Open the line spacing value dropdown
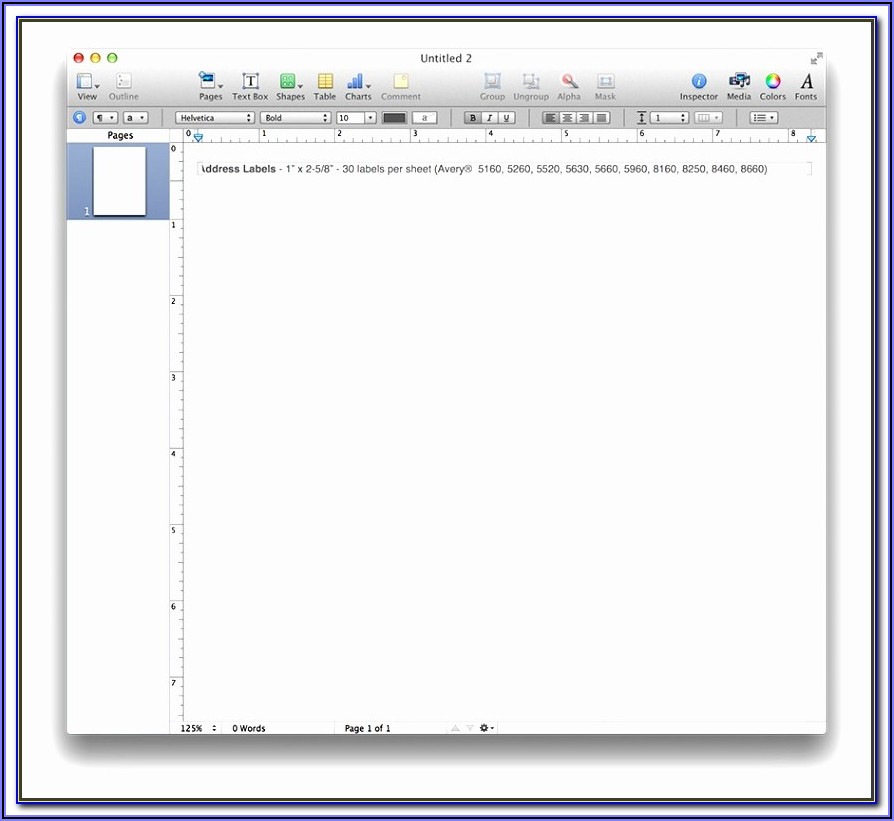The image size is (894, 821). pyautogui.click(x=669, y=118)
